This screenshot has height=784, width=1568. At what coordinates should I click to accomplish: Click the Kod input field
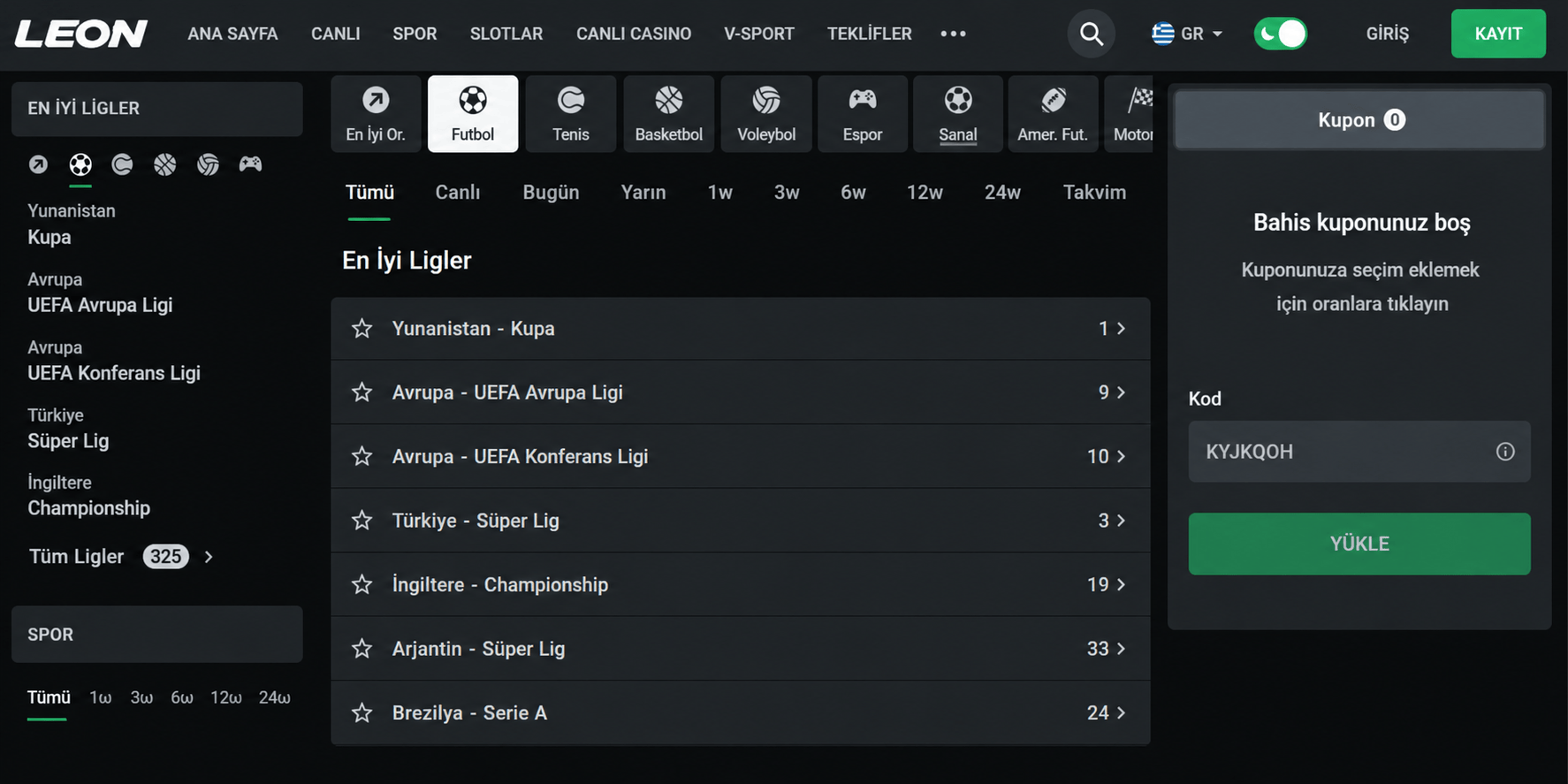coord(1359,452)
